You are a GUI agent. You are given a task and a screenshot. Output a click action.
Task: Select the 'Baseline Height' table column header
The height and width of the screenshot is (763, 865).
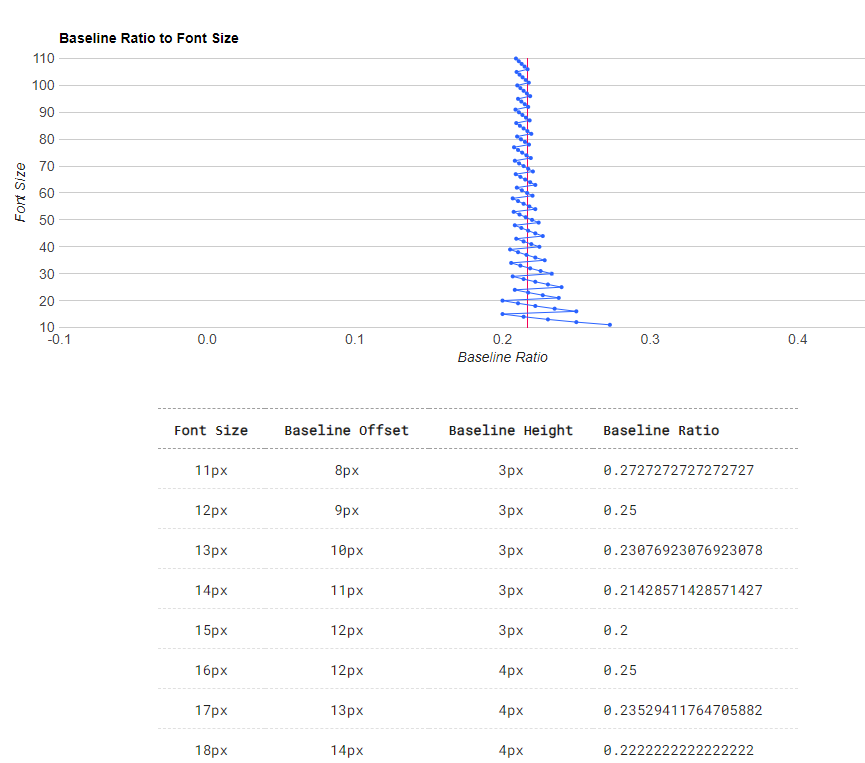click(x=510, y=431)
